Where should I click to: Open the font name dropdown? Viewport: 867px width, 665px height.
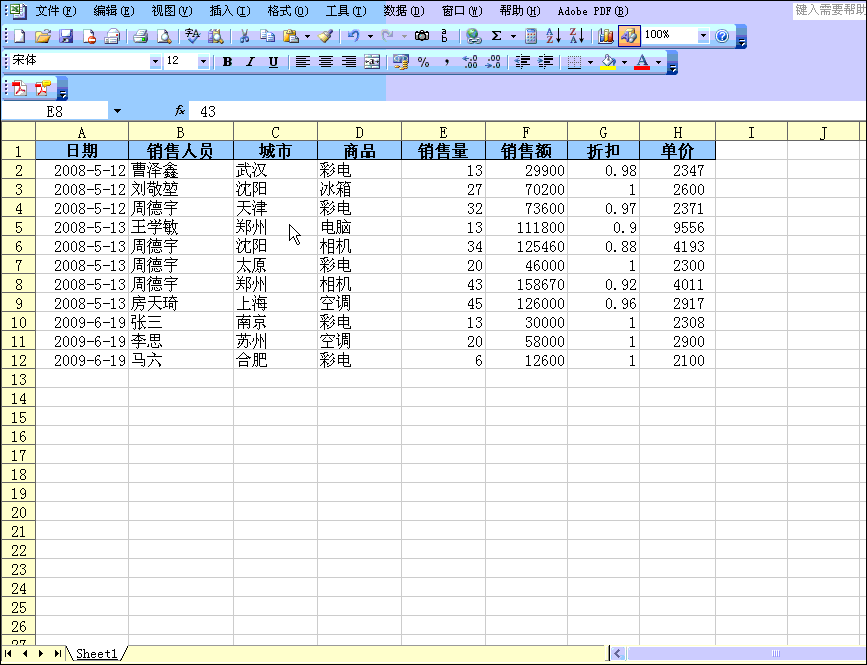coord(156,61)
